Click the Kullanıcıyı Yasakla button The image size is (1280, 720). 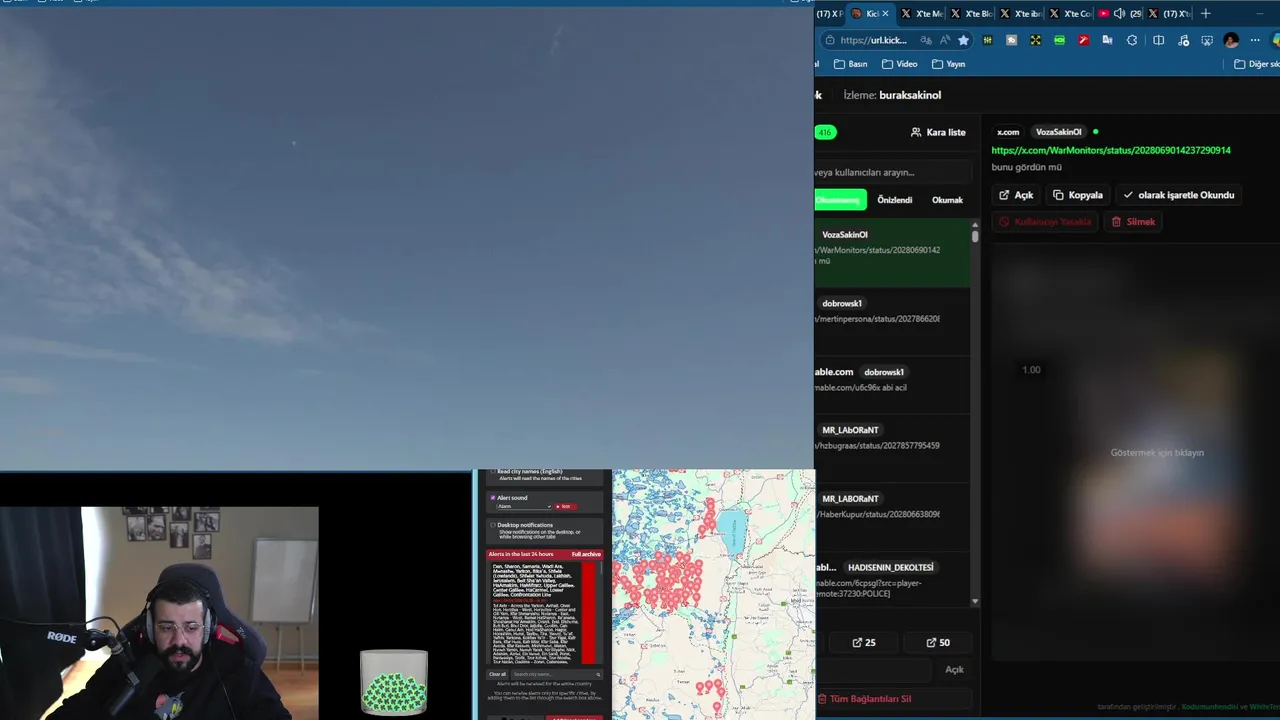1045,222
